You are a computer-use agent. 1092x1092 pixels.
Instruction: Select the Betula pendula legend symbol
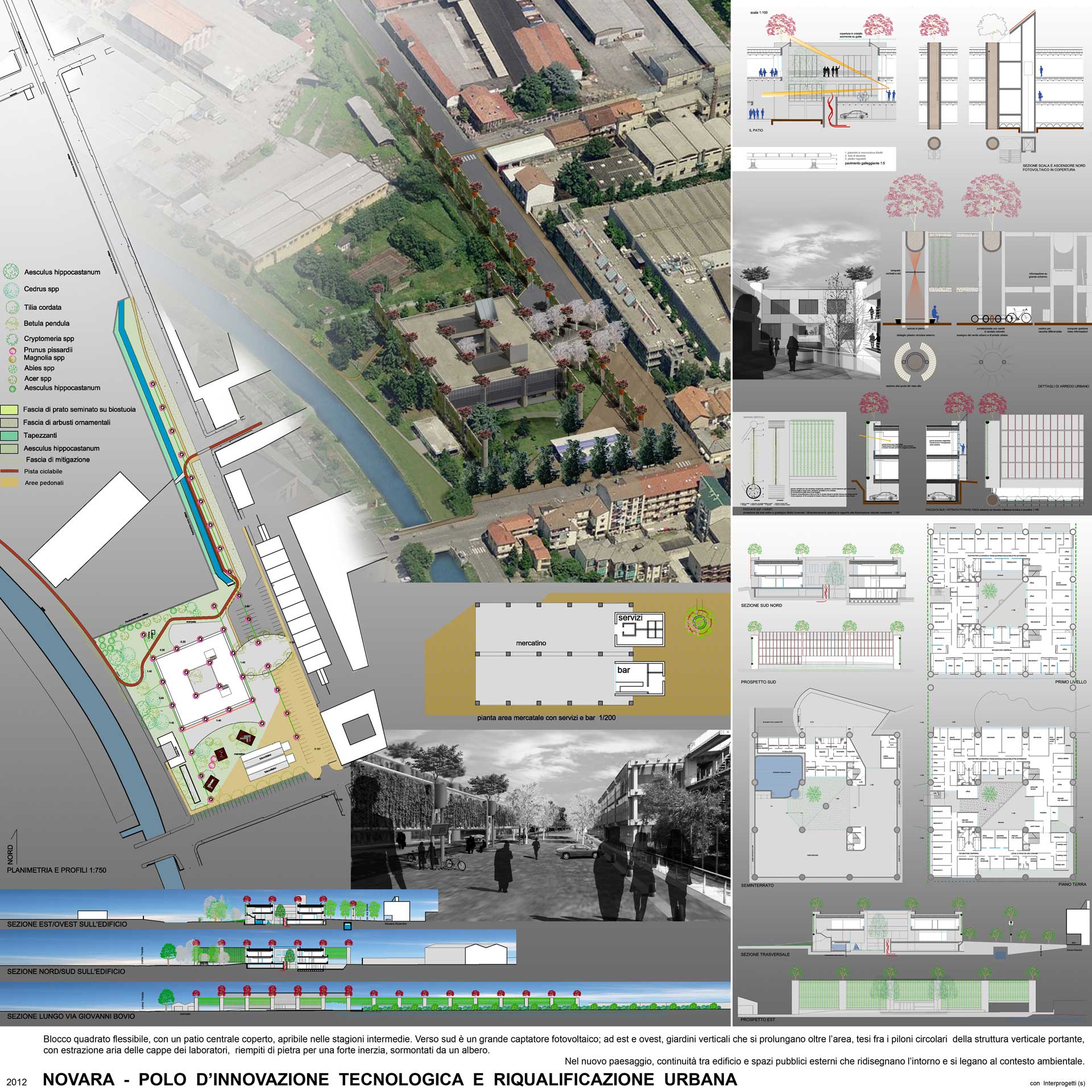pos(12,324)
